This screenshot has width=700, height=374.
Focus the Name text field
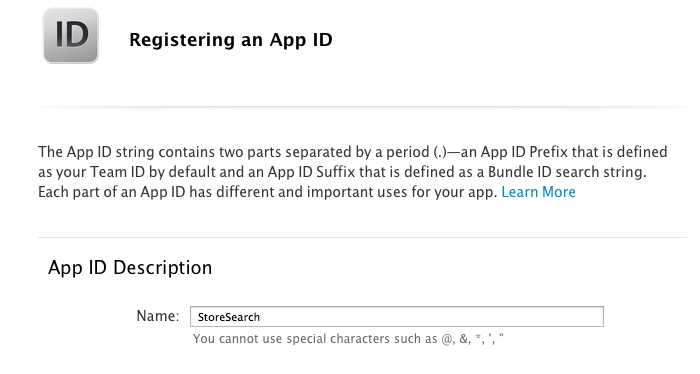(x=397, y=316)
